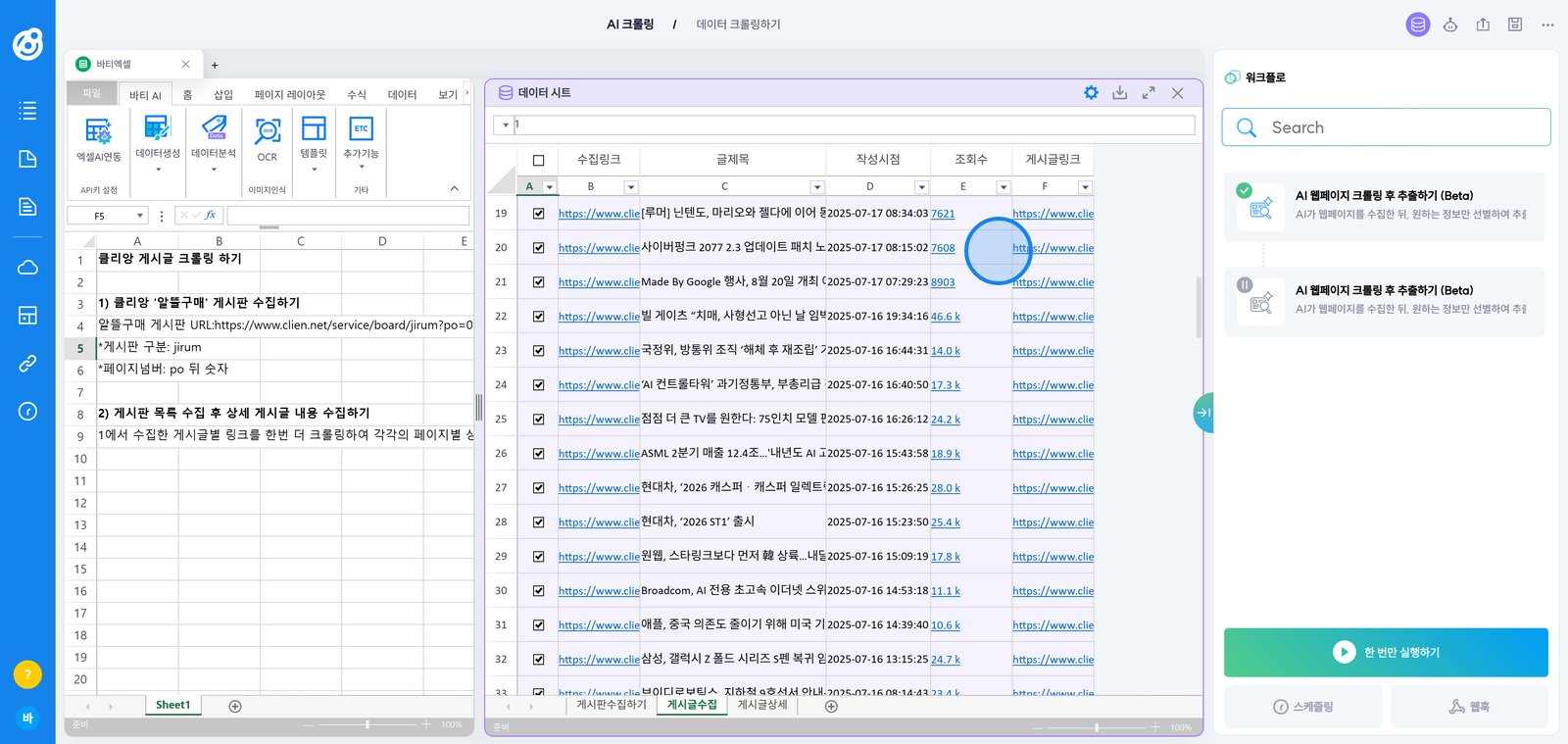The width and height of the screenshot is (1568, 744).
Task: Open the AI robot assistant icon
Action: (1450, 25)
